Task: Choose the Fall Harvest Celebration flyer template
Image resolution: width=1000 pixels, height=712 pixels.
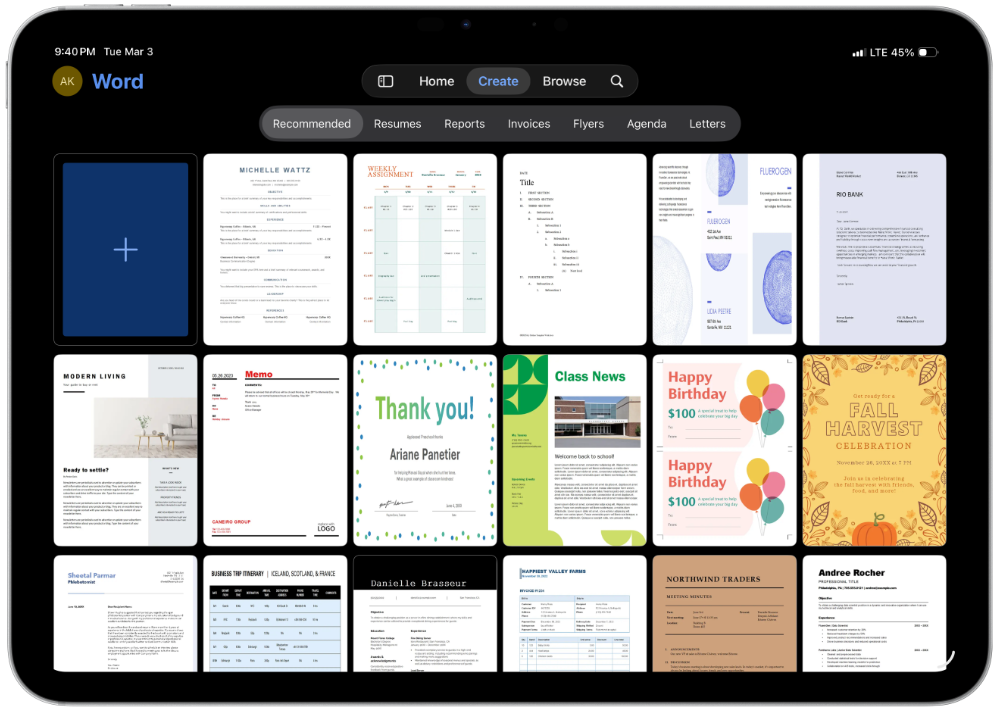Action: (x=874, y=449)
